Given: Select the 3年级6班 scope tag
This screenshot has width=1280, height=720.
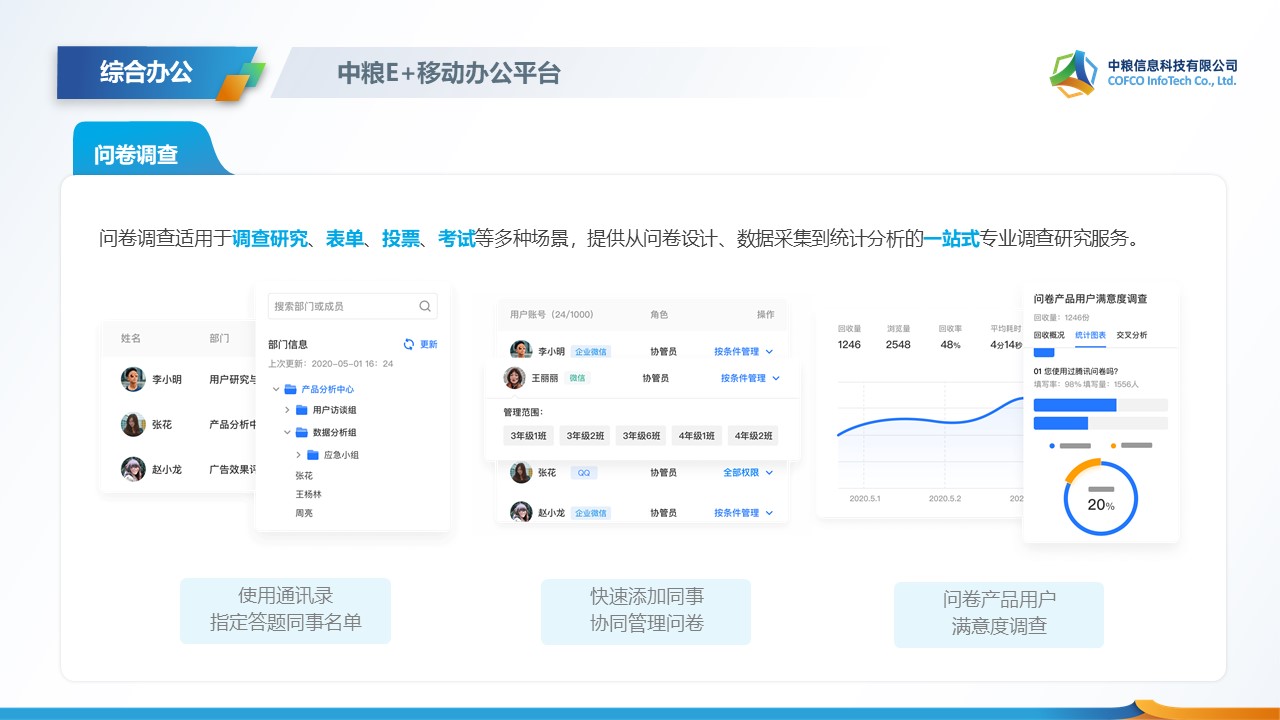Looking at the screenshot, I should point(640,436).
